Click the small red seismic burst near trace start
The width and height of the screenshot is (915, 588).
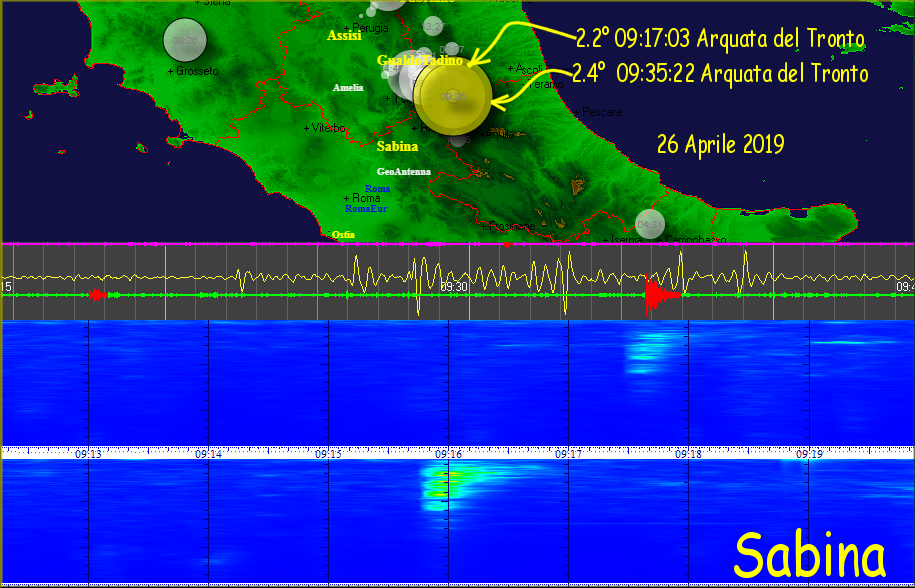click(99, 295)
